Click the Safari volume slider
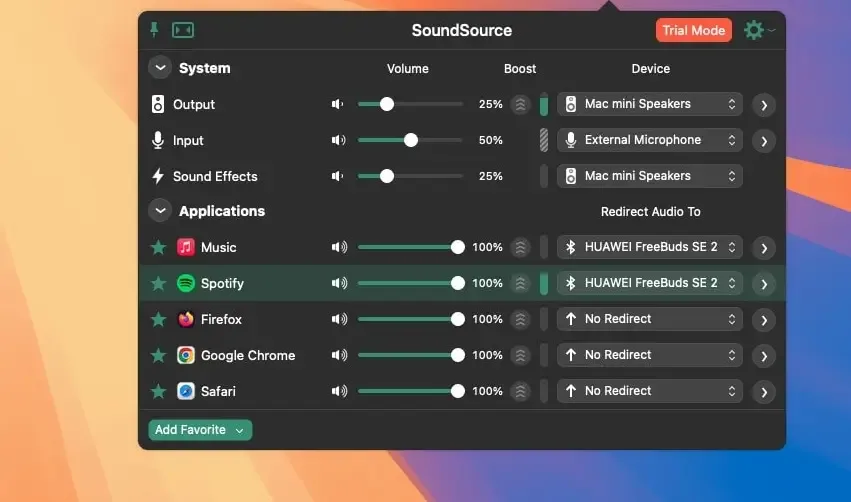 (411, 391)
